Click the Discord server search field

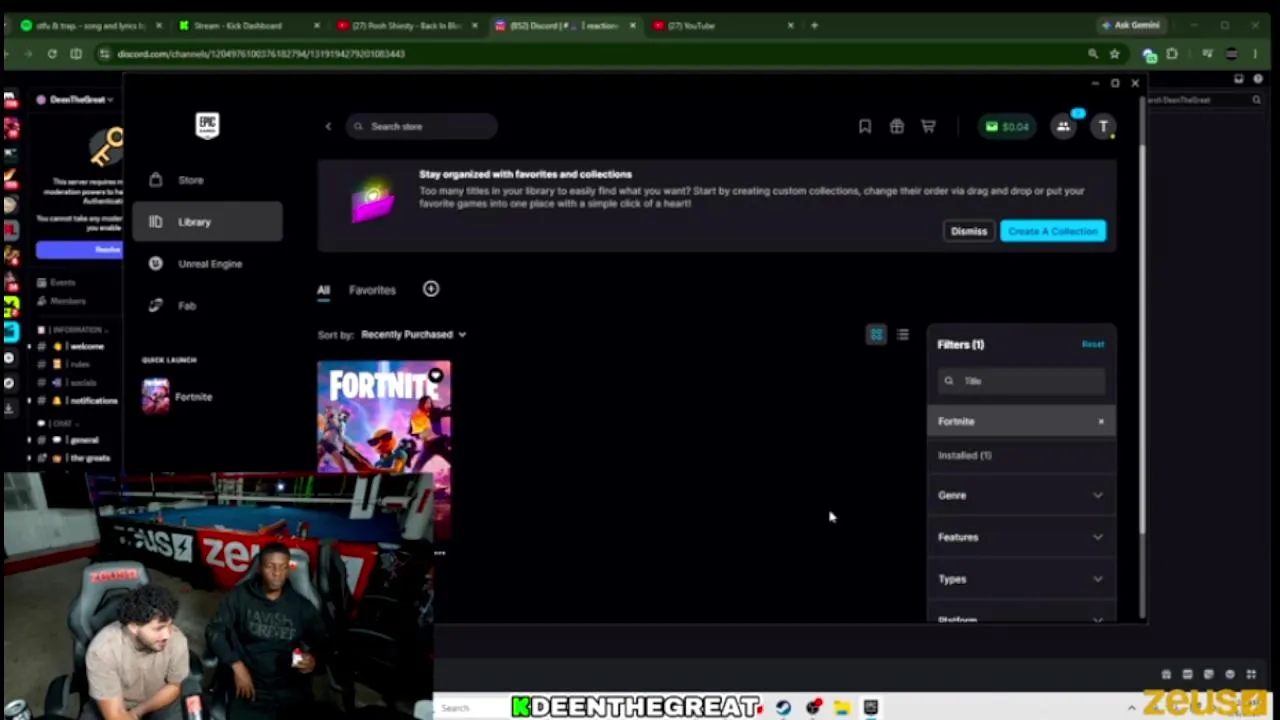pos(1205,100)
